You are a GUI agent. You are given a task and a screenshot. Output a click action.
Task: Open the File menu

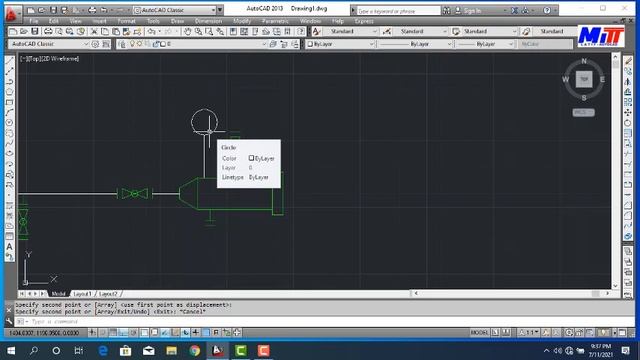click(x=34, y=21)
